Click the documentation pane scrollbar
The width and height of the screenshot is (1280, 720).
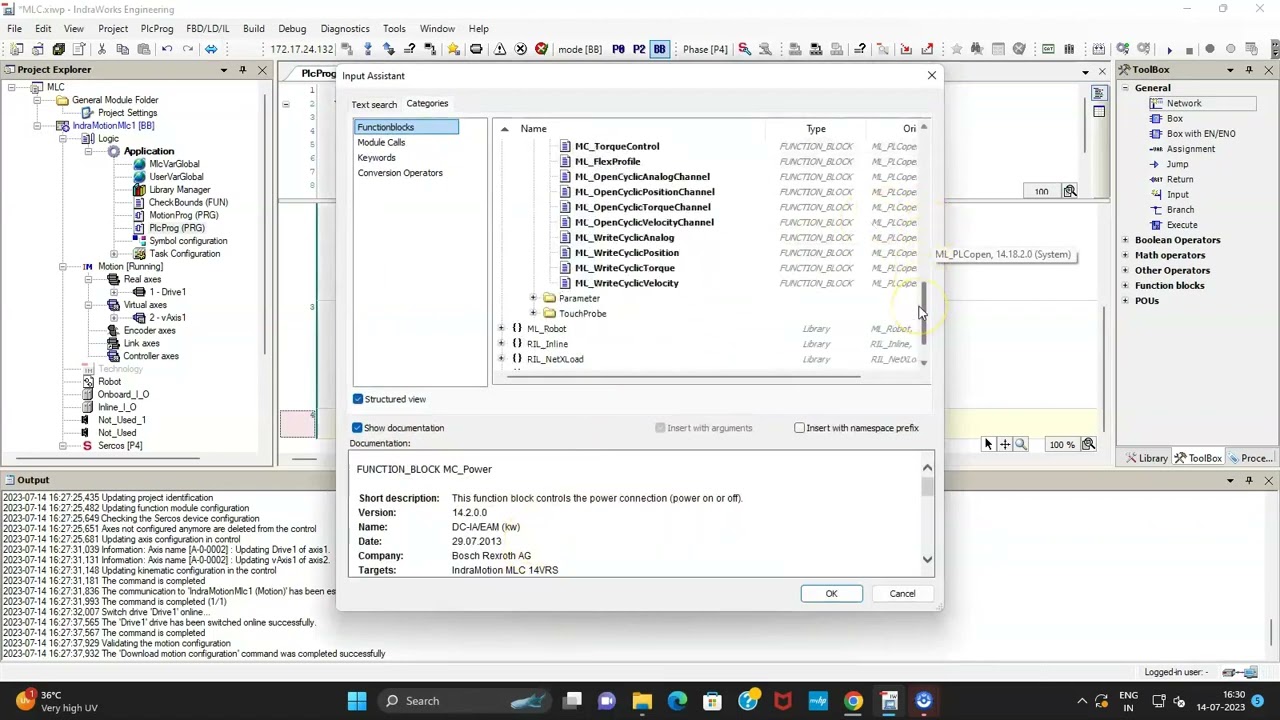point(927,487)
